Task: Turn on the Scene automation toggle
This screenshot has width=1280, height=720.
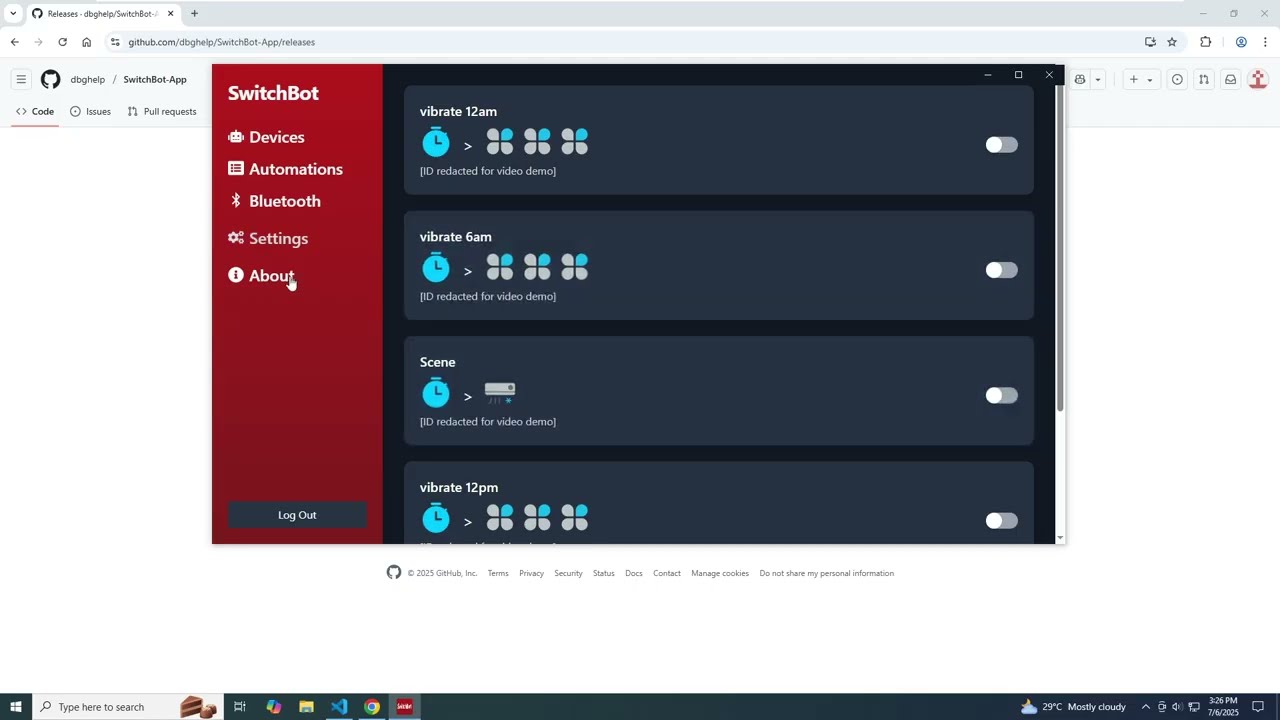Action: [1001, 395]
